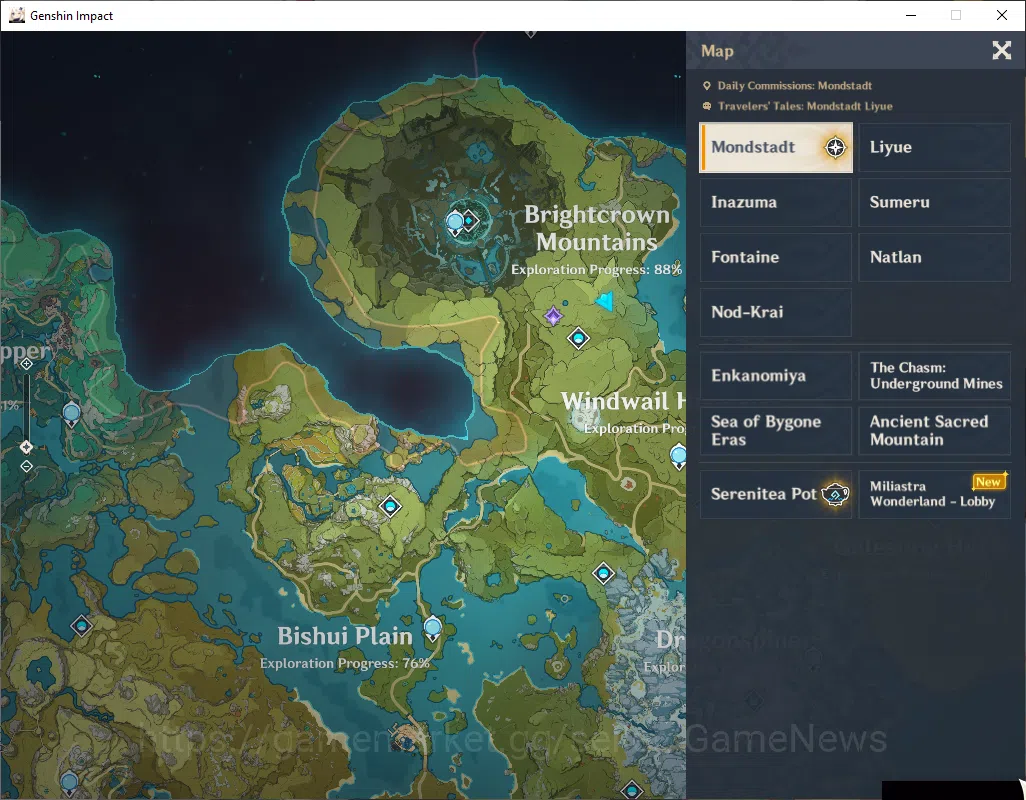Click blue pin right of the zoom slider
Viewport: 1026px width, 800px height.
click(x=71, y=415)
